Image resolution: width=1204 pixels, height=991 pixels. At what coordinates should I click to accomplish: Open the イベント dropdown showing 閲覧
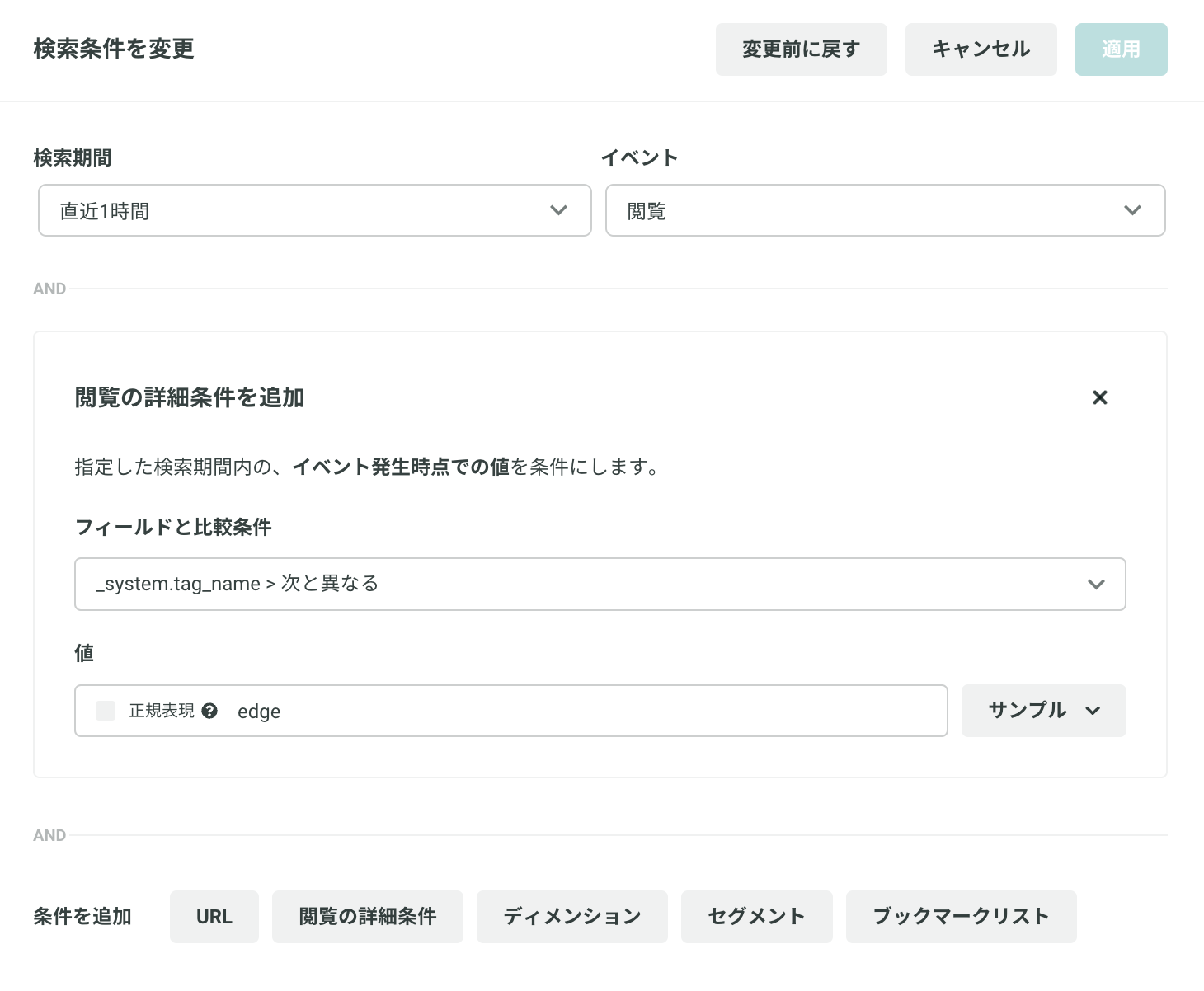tap(886, 210)
